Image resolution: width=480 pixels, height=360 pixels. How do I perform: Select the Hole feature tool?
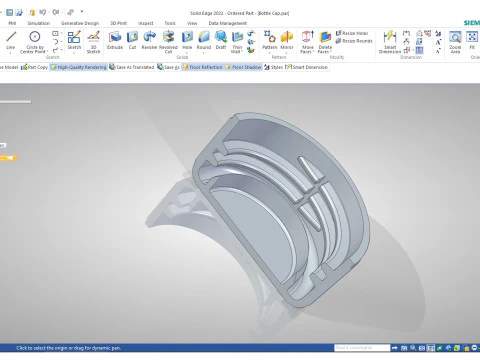click(187, 40)
